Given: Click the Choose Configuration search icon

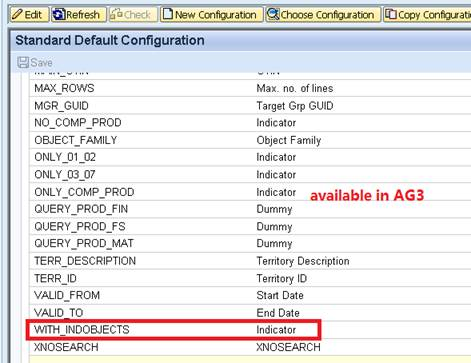Looking at the screenshot, I should 273,14.
